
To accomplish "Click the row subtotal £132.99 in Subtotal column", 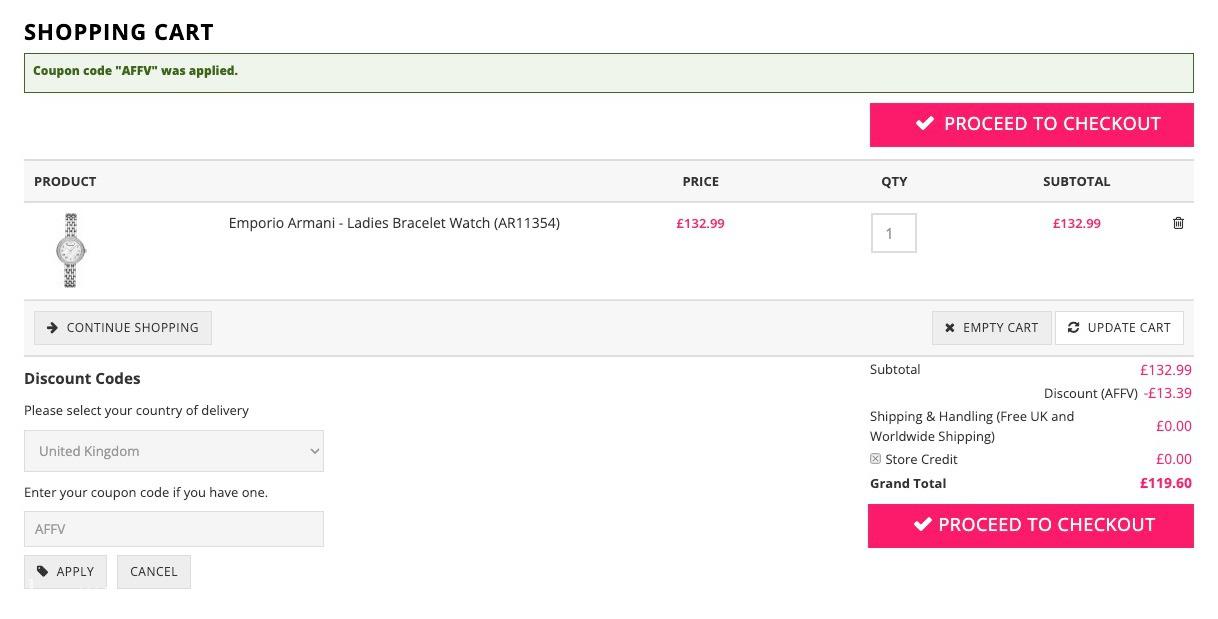I will pos(1076,223).
